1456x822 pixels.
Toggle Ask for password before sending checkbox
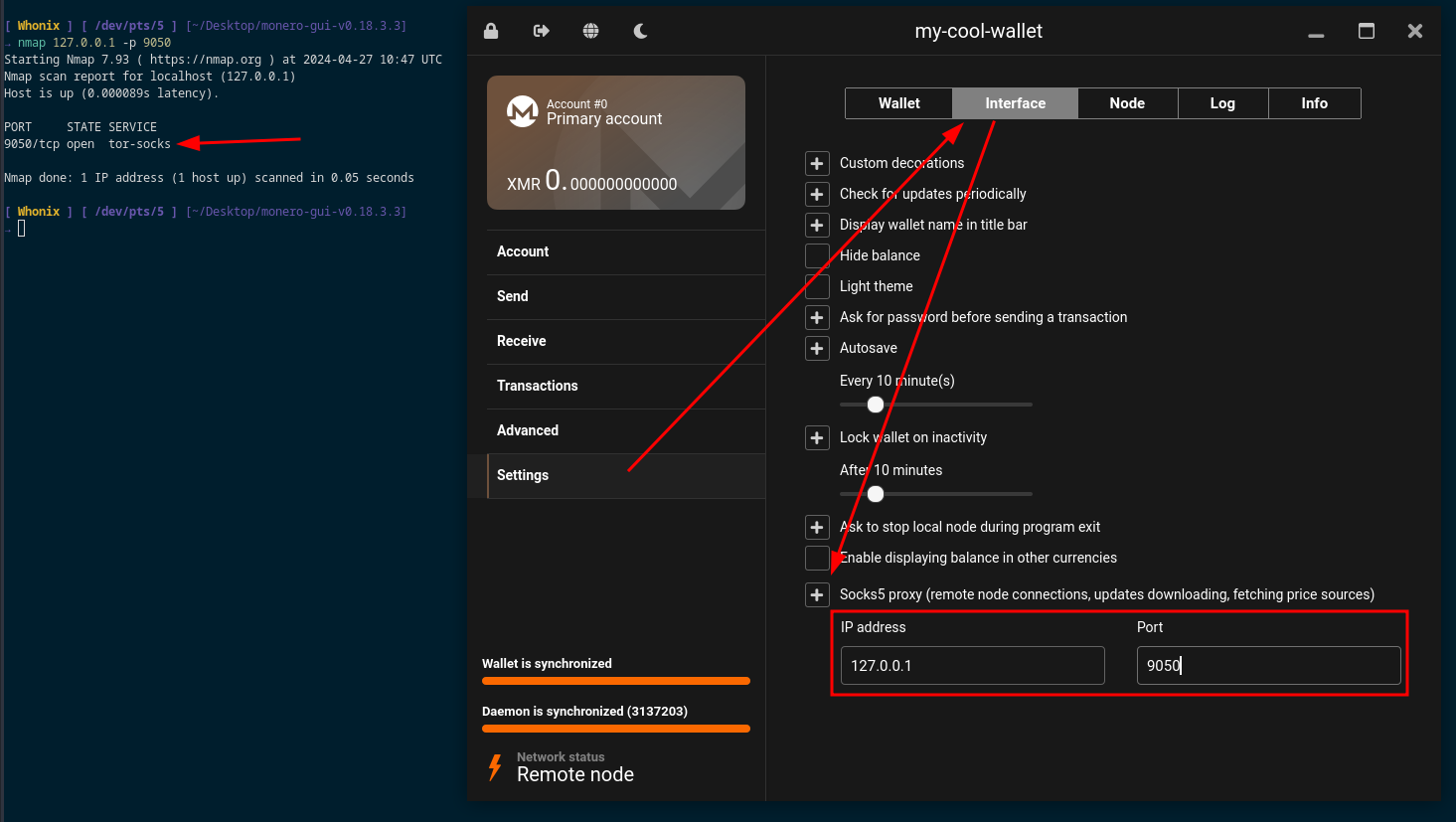[x=817, y=317]
